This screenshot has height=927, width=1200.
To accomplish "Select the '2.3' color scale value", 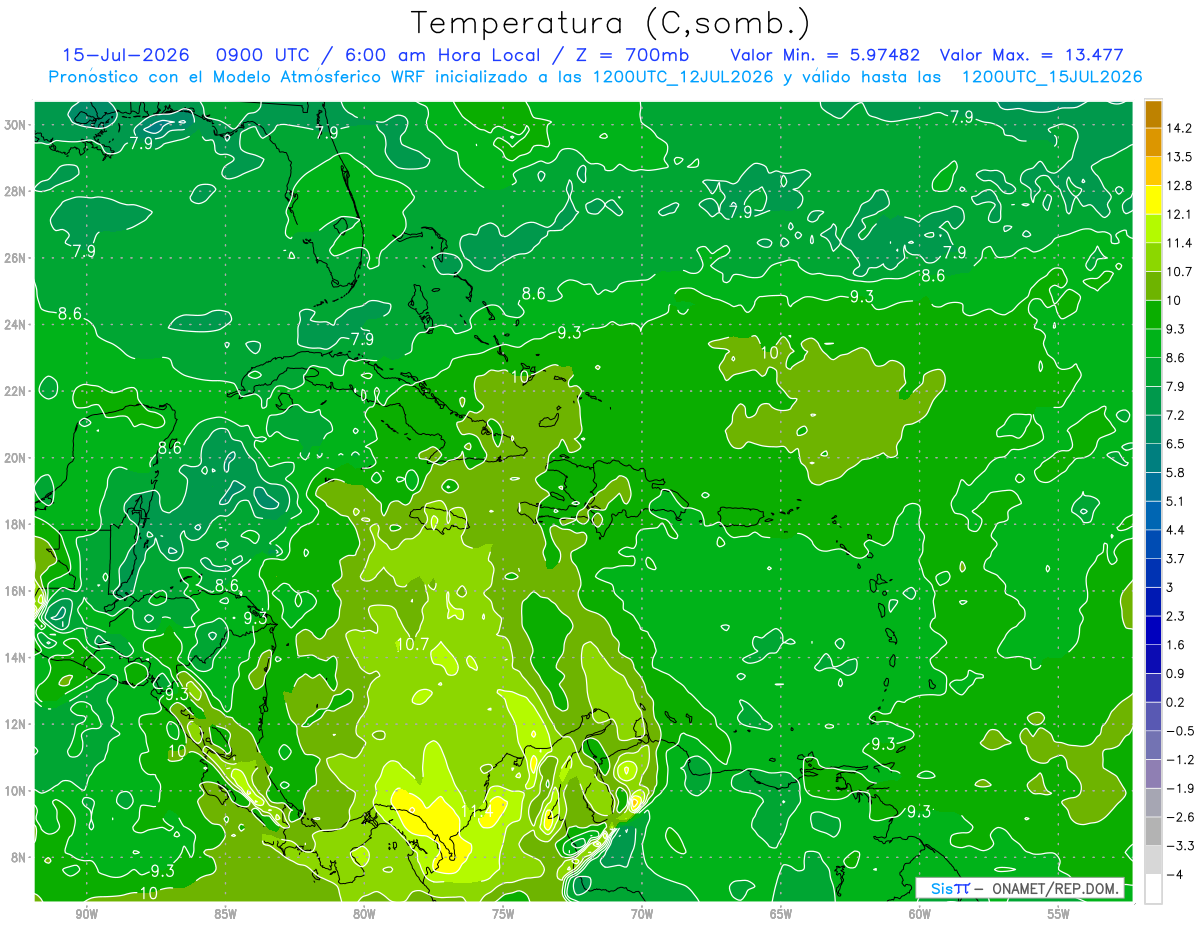I will 1177,616.
